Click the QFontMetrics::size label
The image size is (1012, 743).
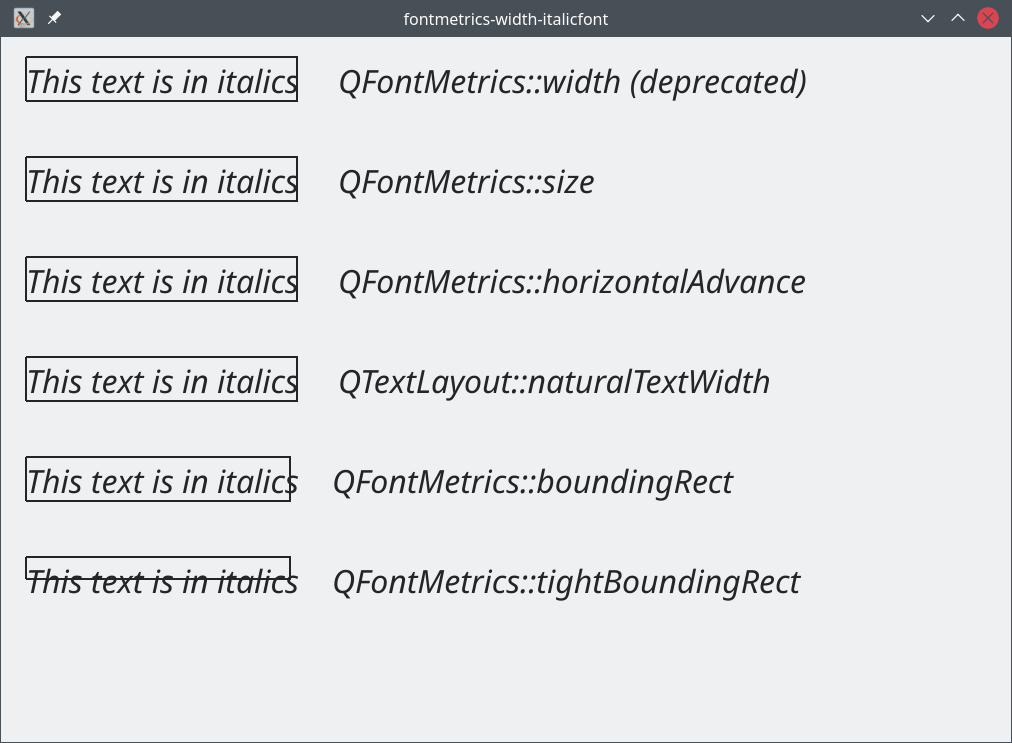point(466,181)
